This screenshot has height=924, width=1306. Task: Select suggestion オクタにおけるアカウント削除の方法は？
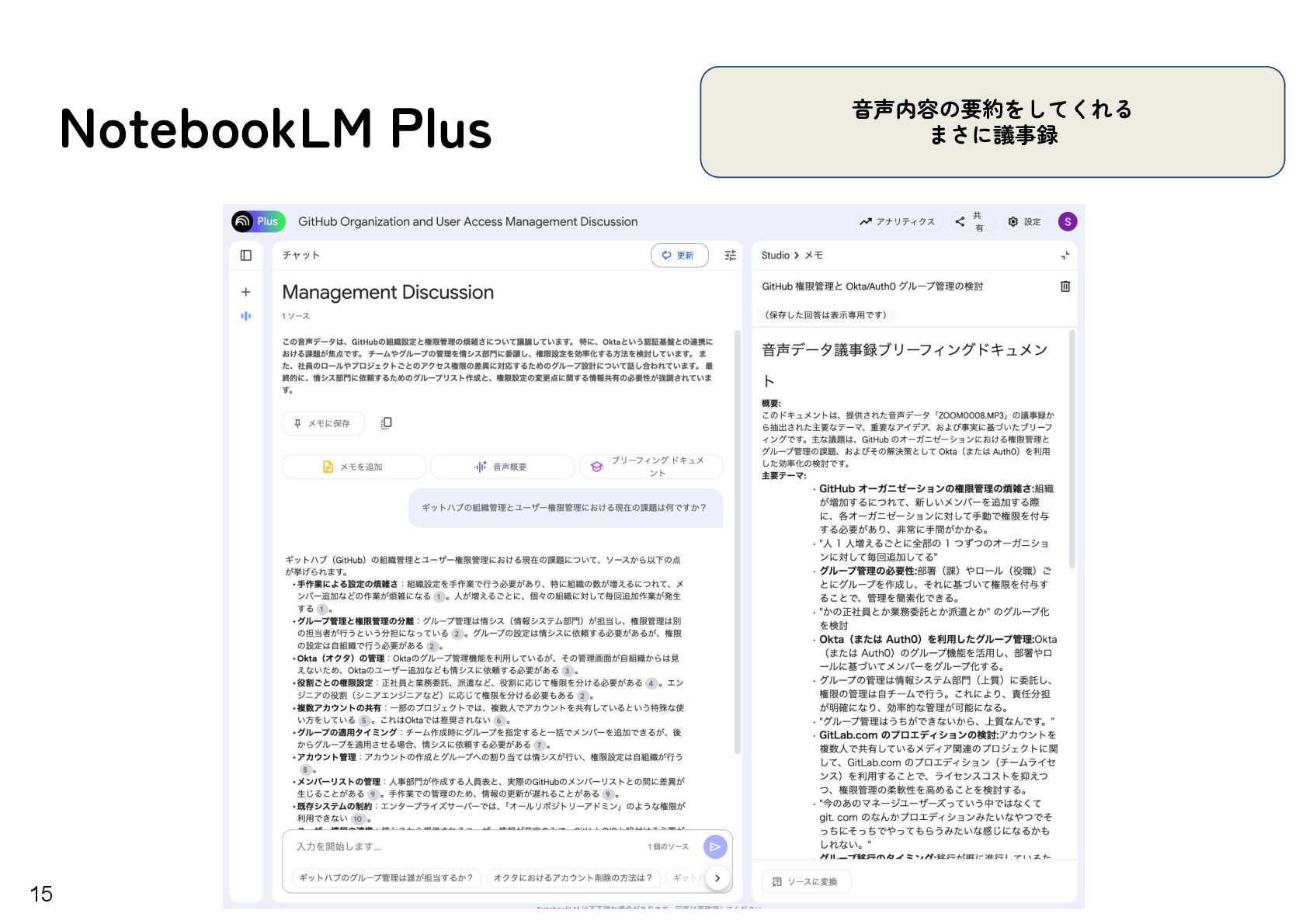[573, 878]
